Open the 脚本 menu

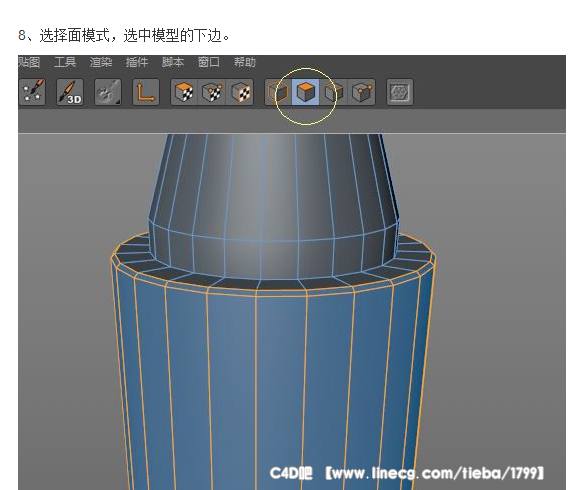tap(173, 62)
